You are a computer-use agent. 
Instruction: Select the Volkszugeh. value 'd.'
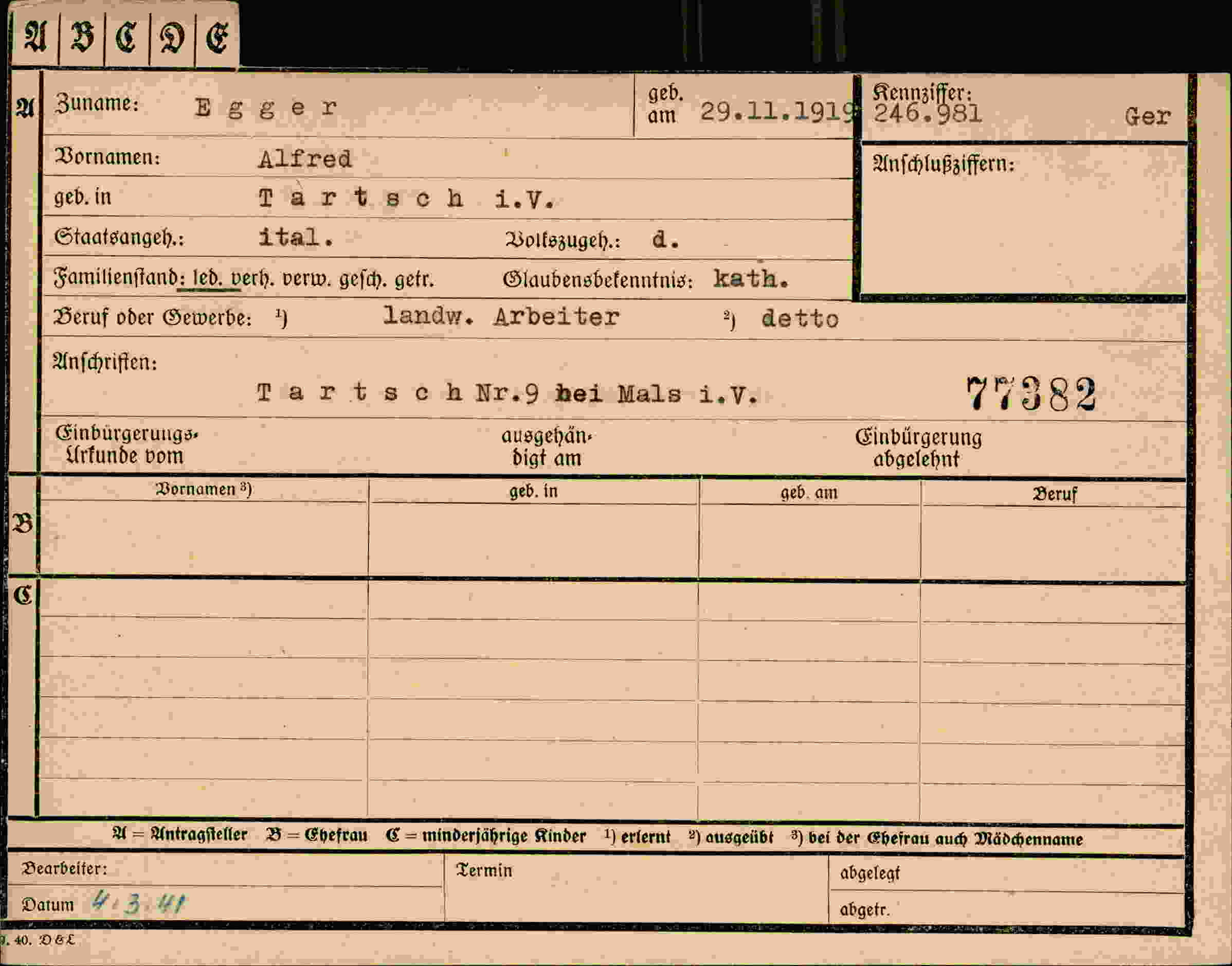[665, 240]
